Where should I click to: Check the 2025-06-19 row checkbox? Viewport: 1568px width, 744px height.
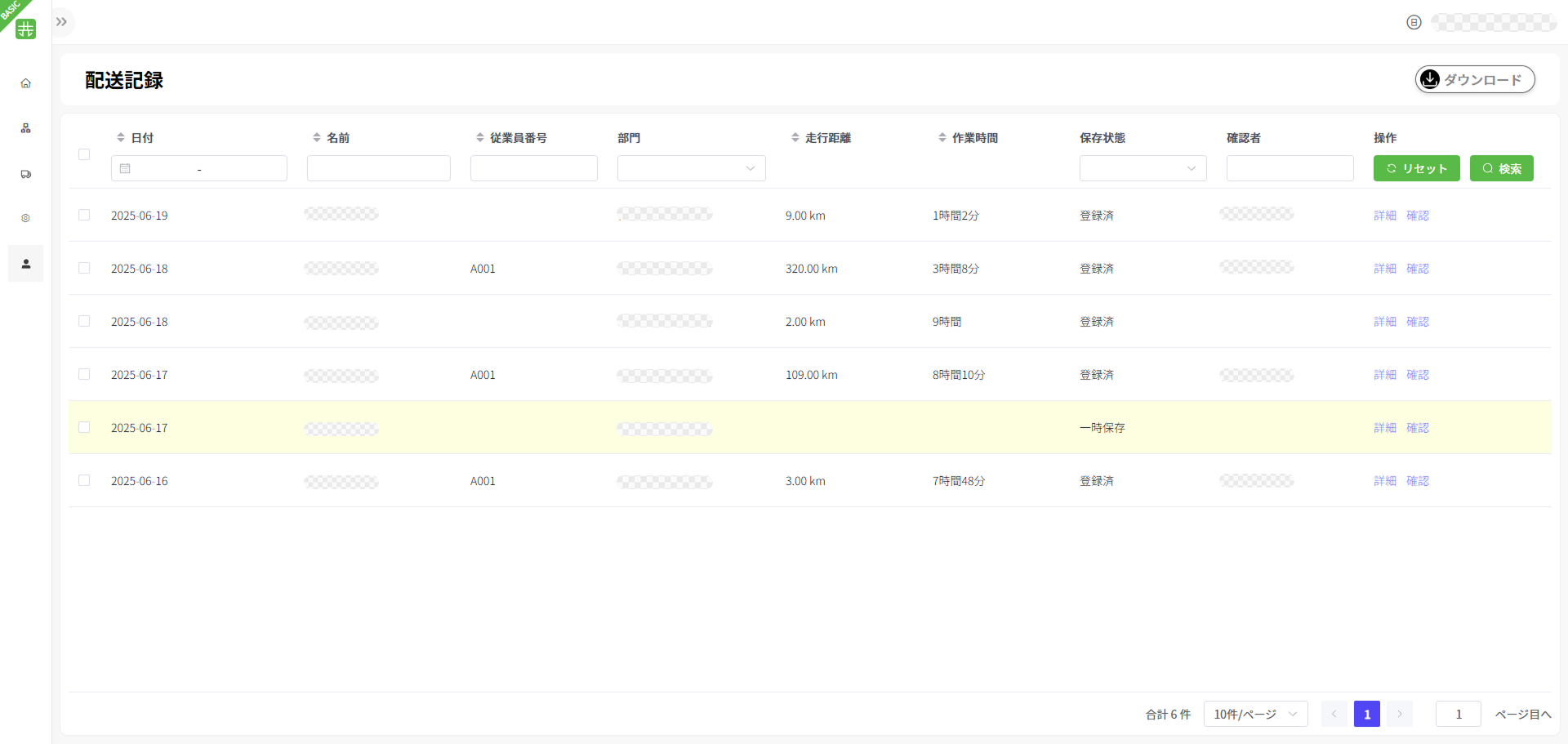click(x=84, y=215)
